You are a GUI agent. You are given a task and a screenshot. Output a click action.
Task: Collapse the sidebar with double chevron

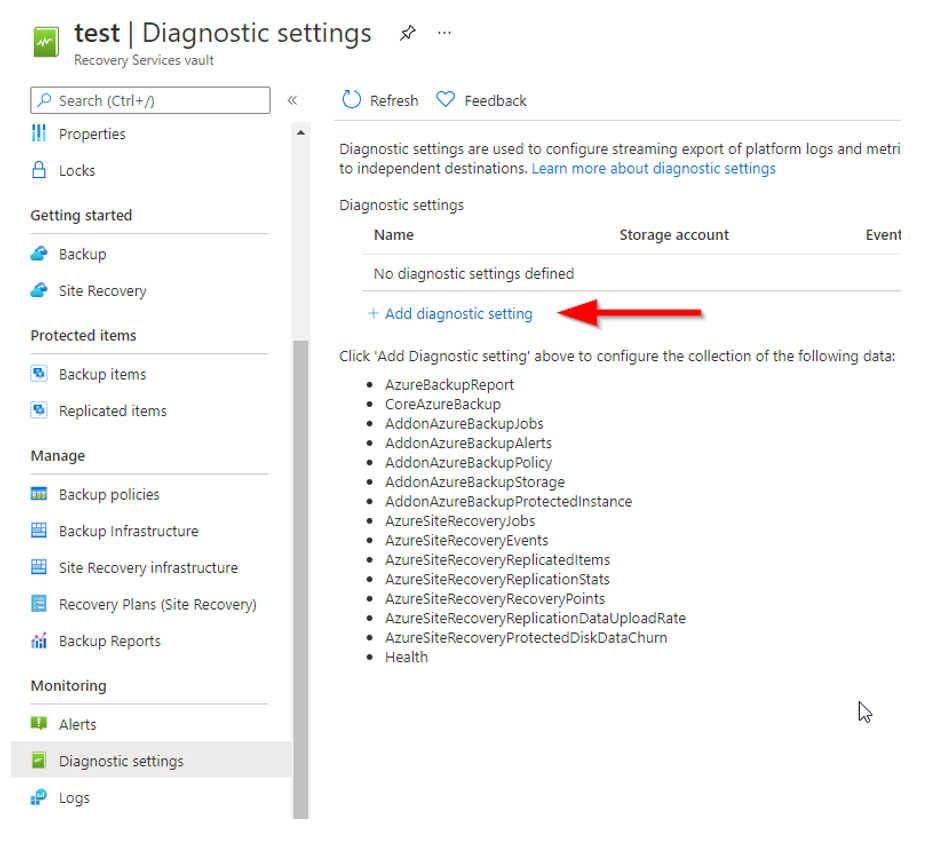pyautogui.click(x=292, y=100)
